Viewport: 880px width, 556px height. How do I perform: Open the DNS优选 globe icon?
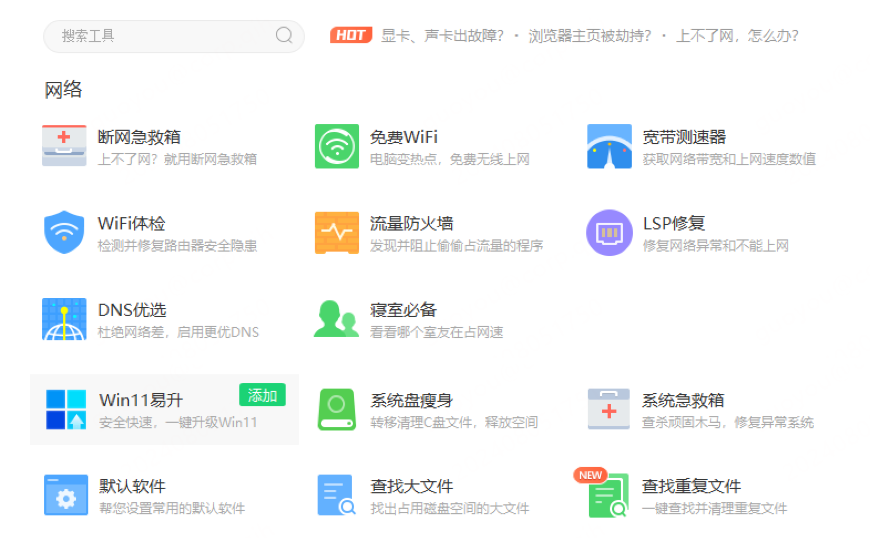64,320
